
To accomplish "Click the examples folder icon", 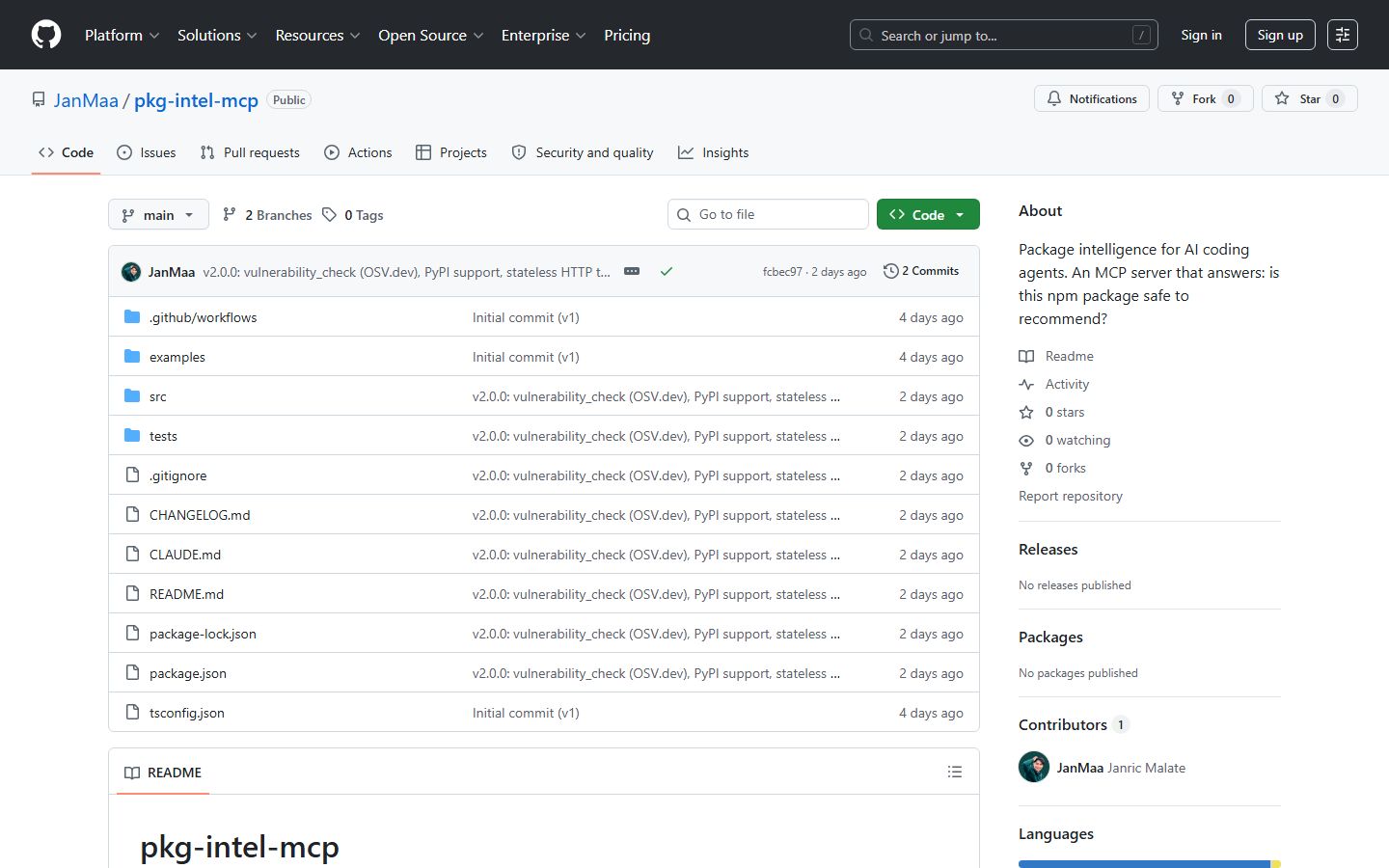I will (132, 356).
